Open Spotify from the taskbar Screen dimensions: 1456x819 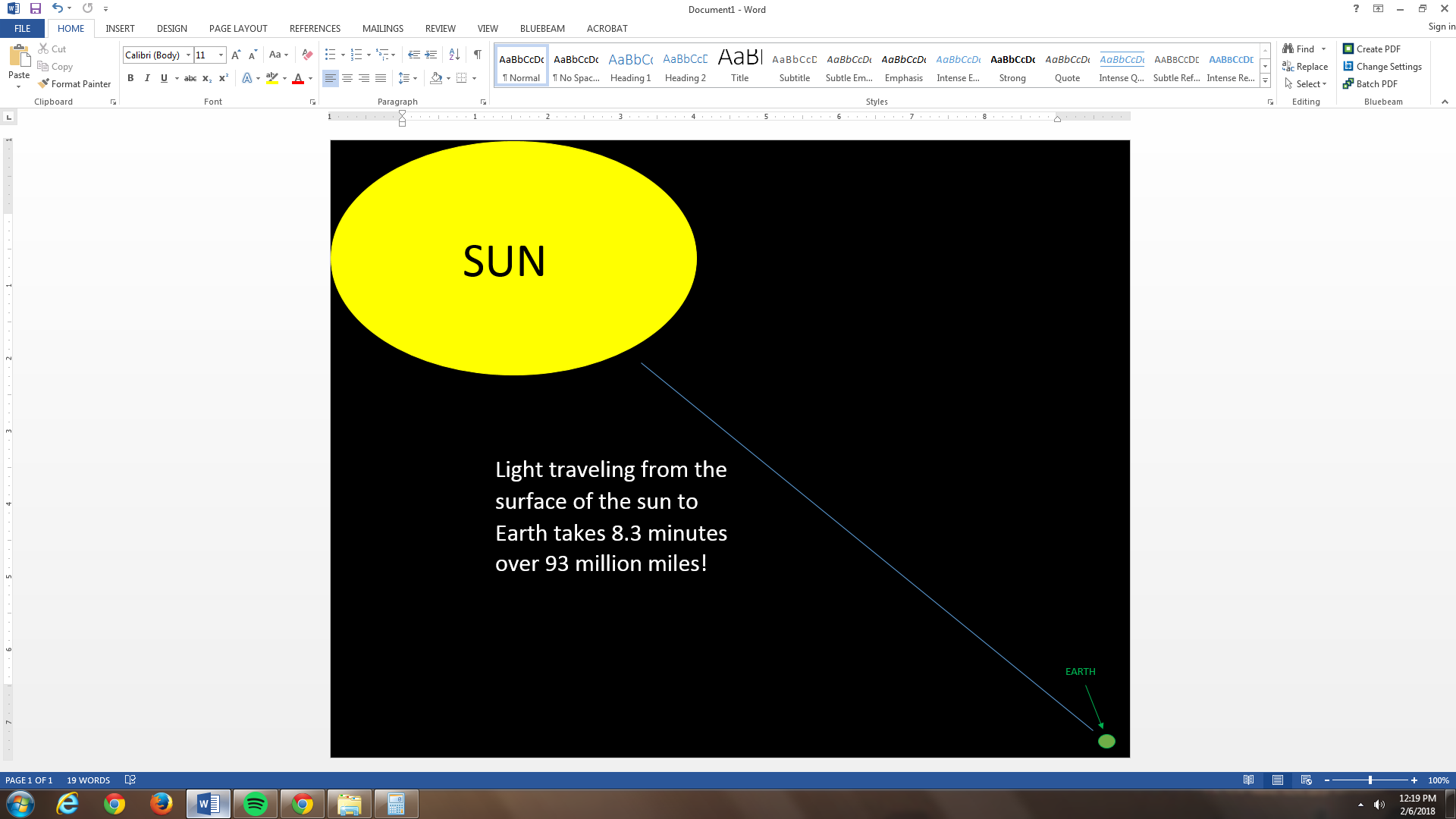point(256,804)
